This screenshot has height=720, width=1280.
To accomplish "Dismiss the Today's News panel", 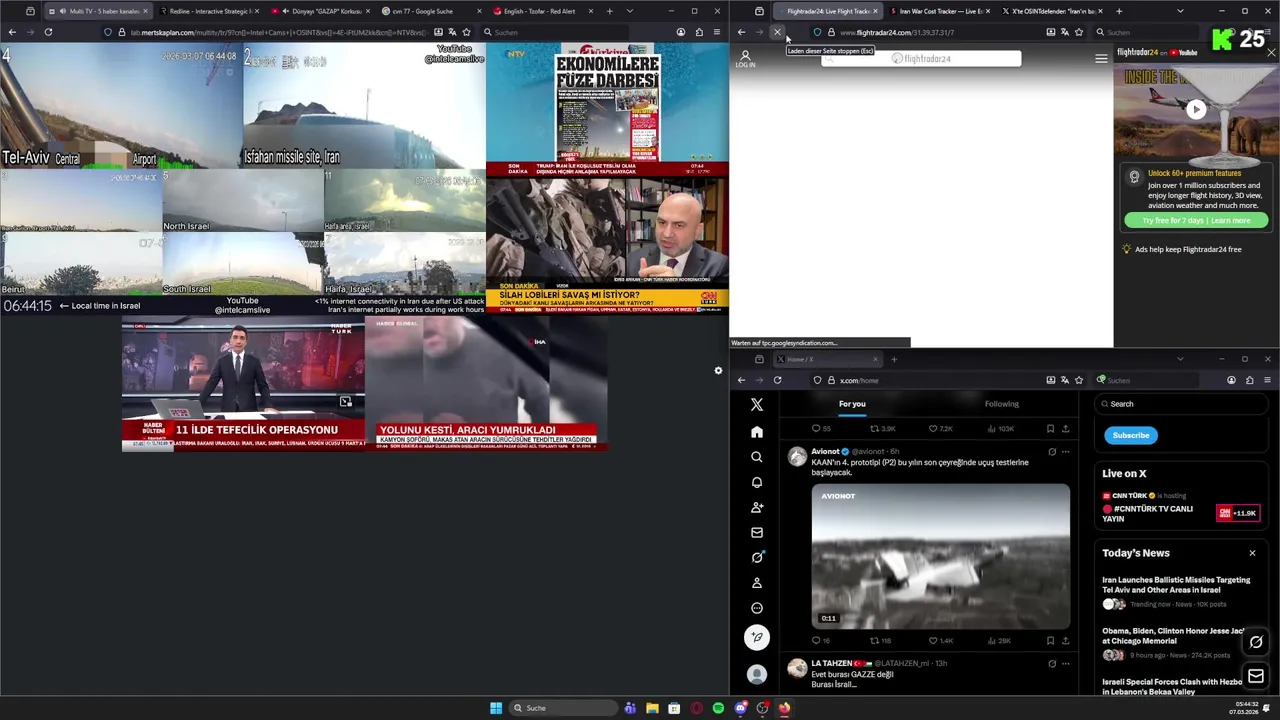I will (x=1252, y=553).
